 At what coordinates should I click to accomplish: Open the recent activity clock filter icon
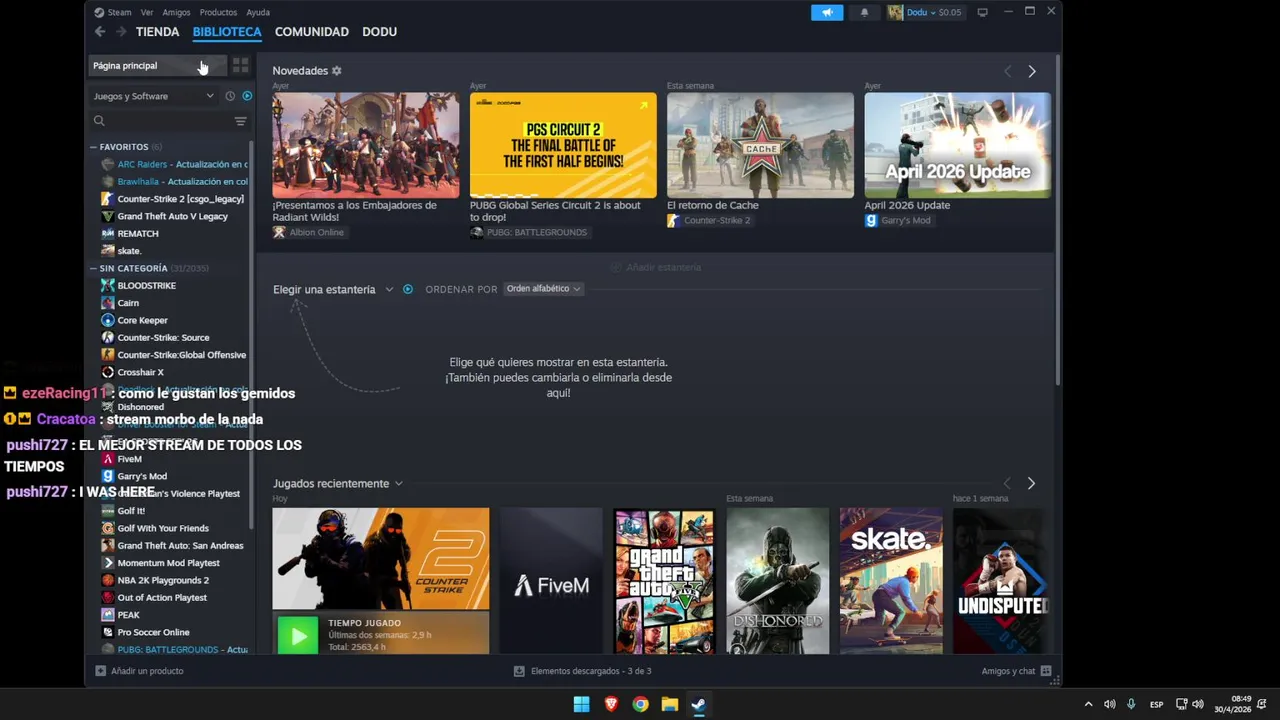pyautogui.click(x=230, y=96)
